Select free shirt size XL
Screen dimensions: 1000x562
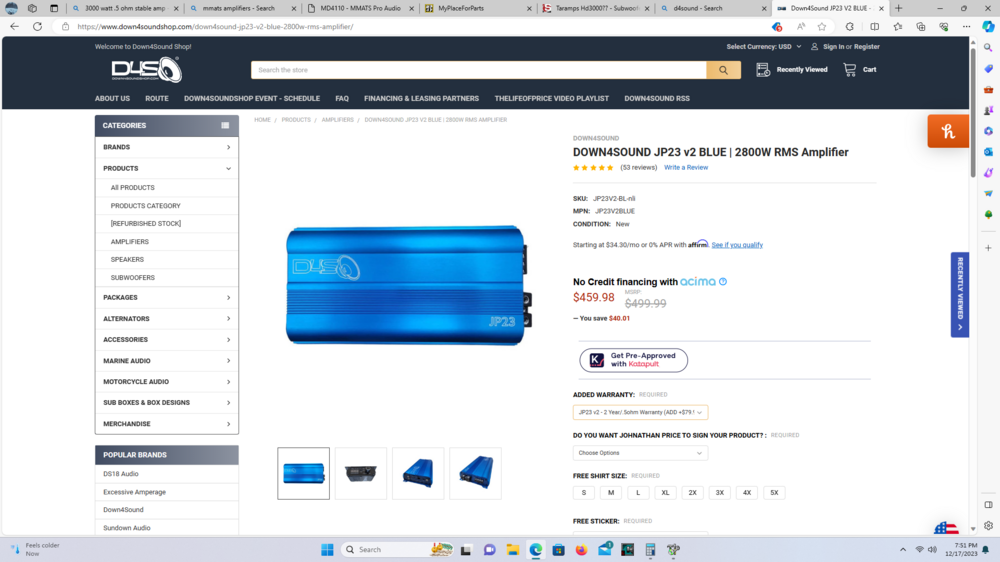665,492
